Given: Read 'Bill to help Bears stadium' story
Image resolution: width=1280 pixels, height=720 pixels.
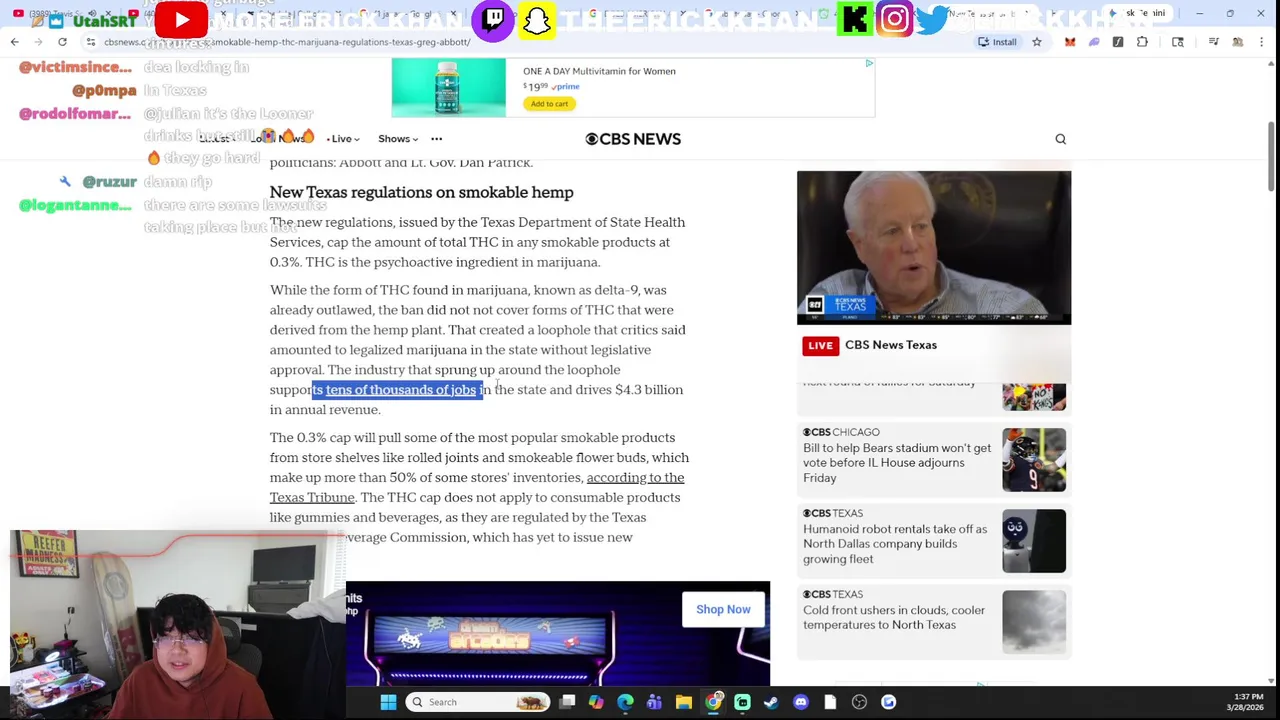Looking at the screenshot, I should click(897, 463).
